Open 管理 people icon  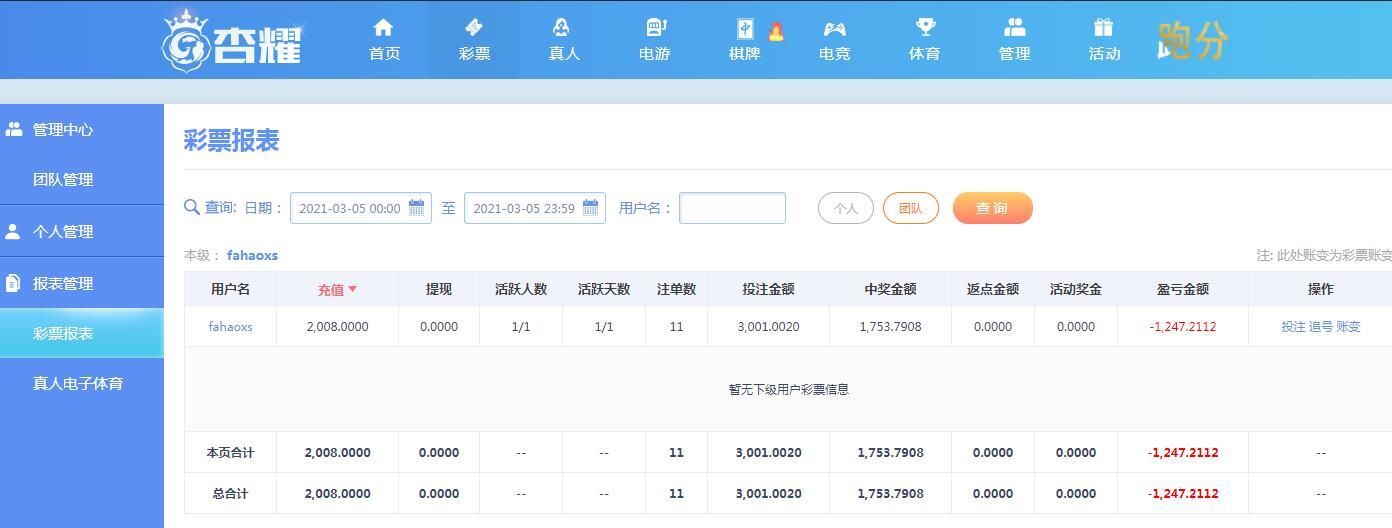coord(1015,27)
